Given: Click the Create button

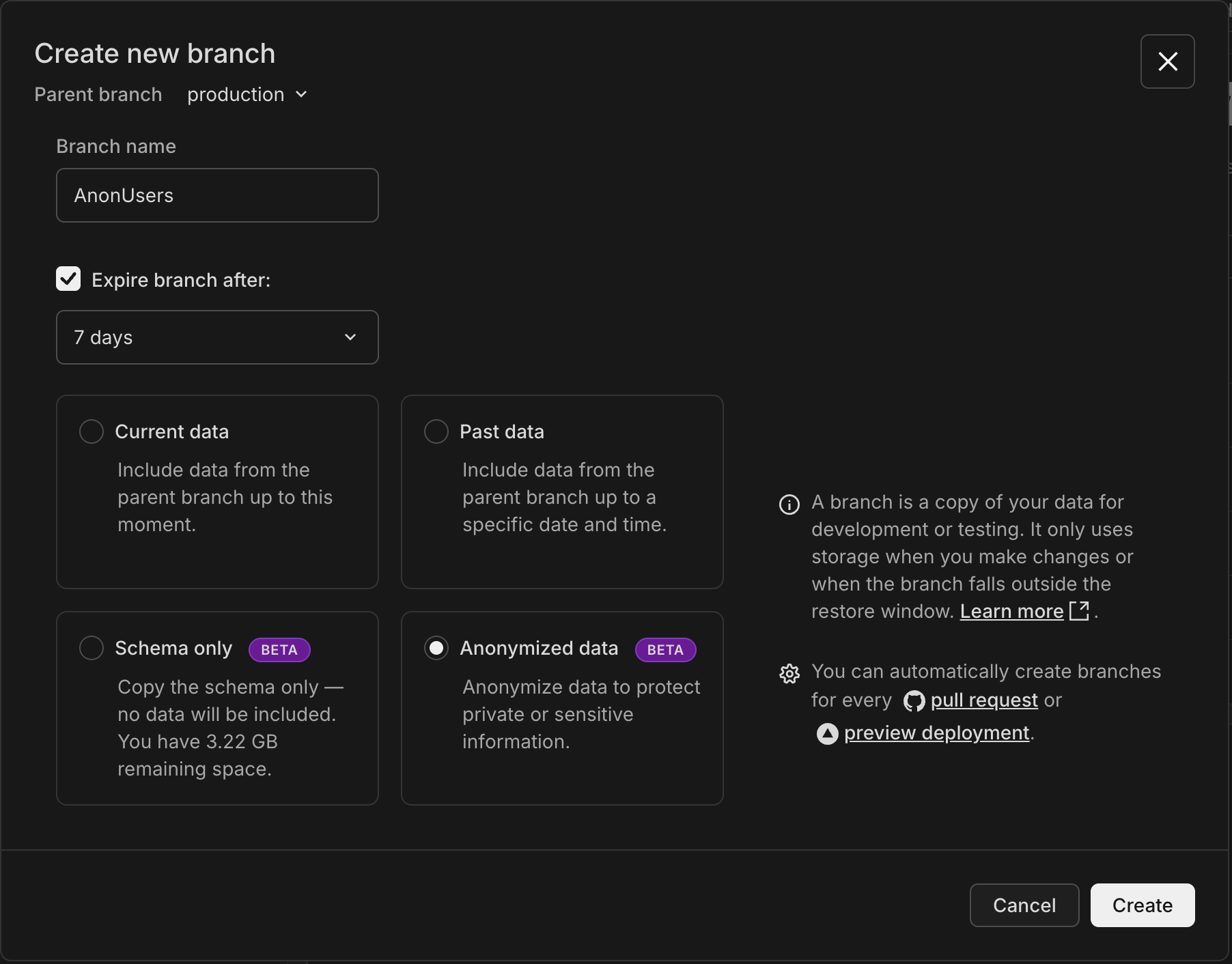Looking at the screenshot, I should click(x=1141, y=905).
